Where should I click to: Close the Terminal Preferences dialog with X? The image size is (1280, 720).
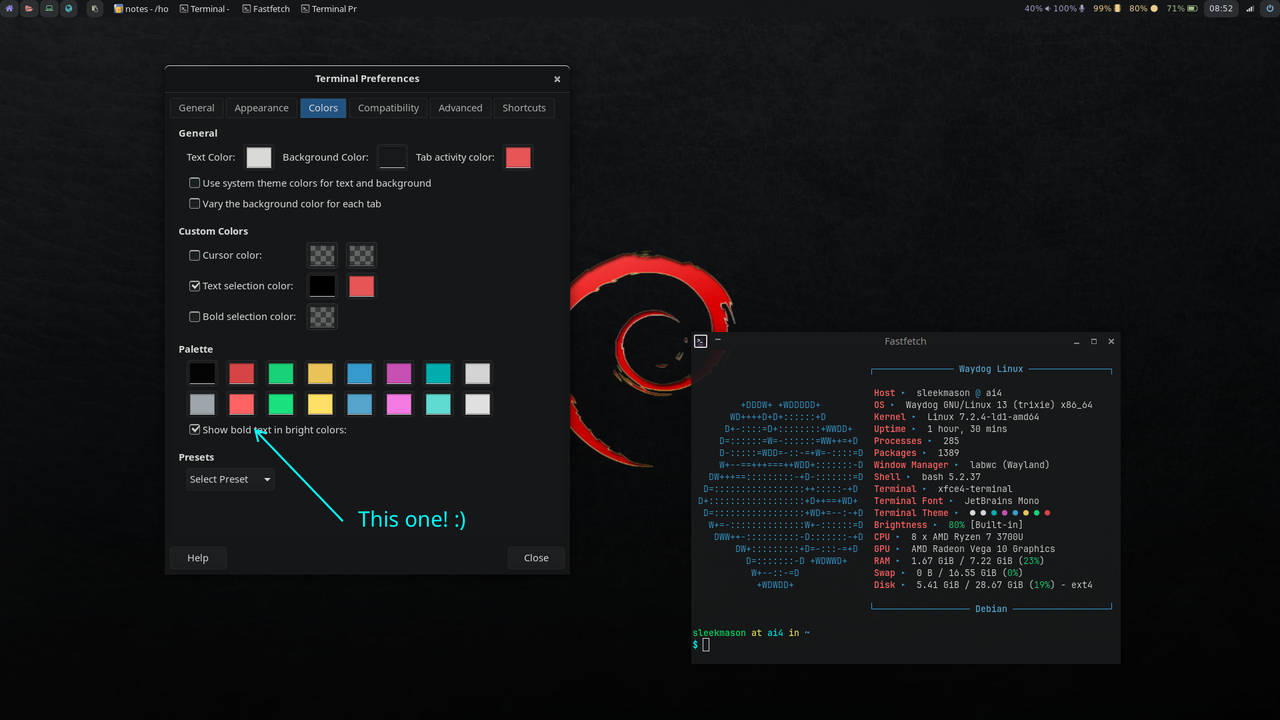557,79
